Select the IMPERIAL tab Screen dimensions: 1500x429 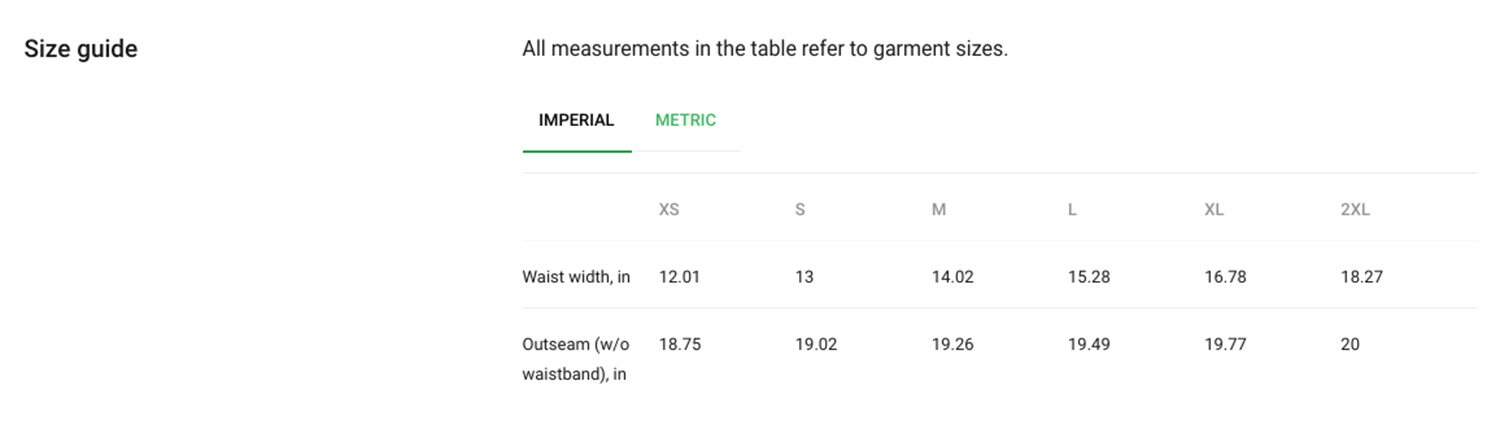pos(576,120)
